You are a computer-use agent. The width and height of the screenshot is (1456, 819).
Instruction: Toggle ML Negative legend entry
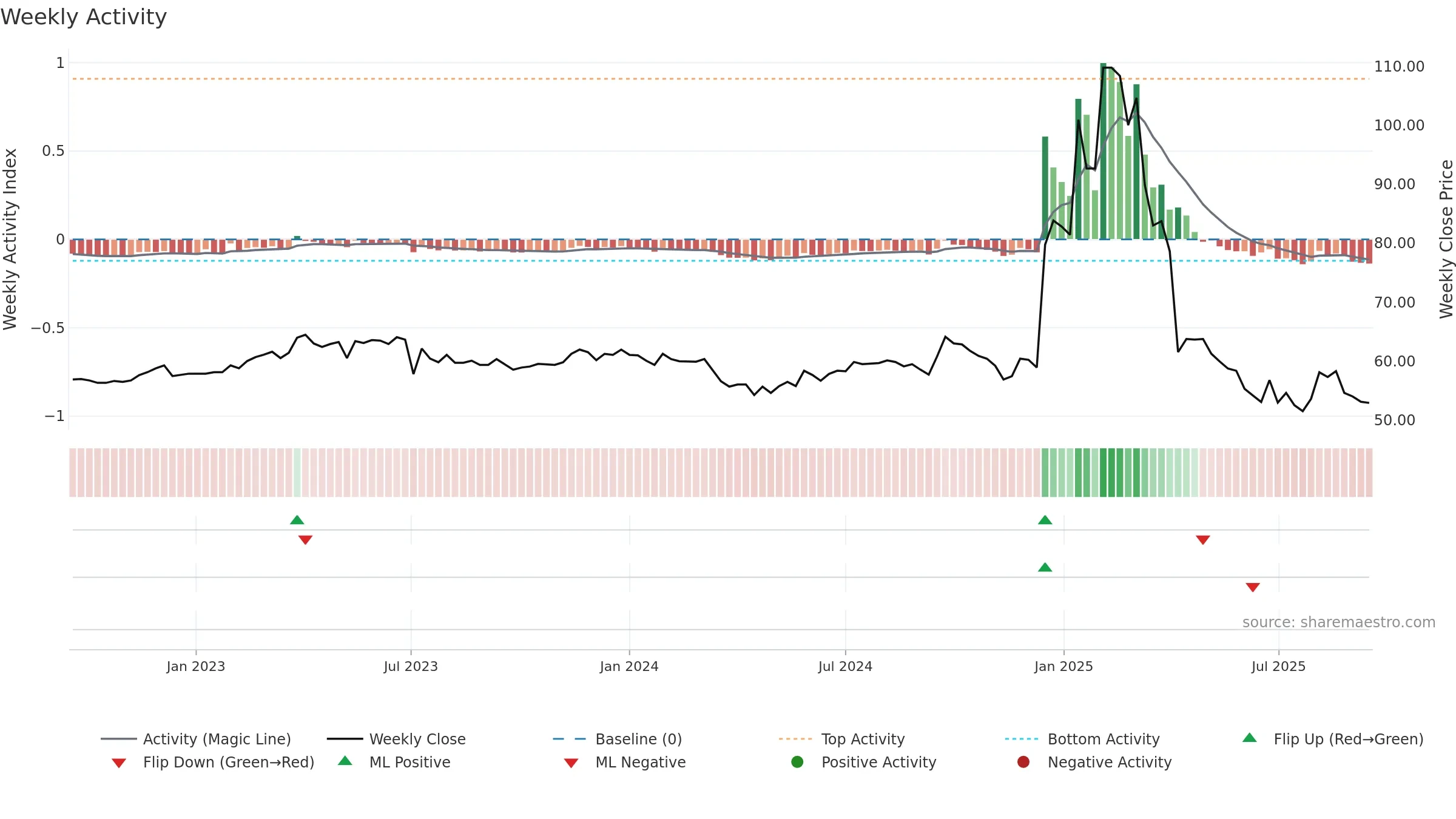625,762
